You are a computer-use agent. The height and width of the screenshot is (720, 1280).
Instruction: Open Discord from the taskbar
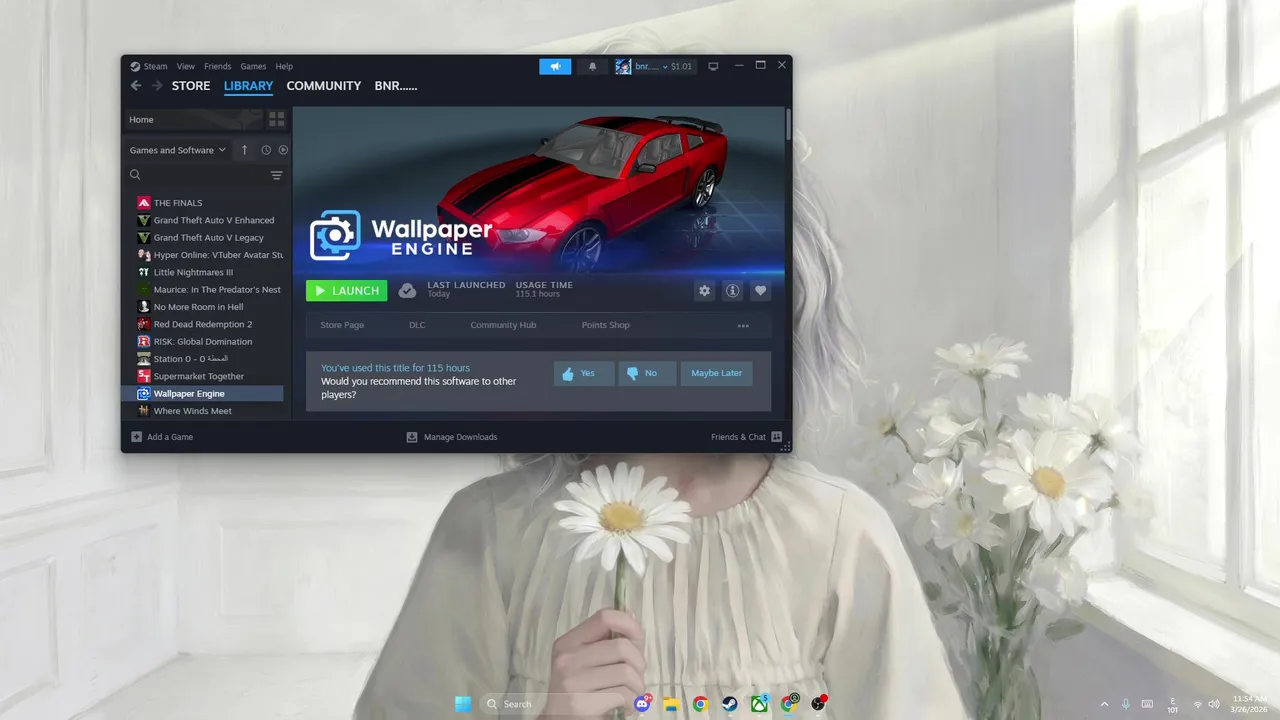point(642,704)
